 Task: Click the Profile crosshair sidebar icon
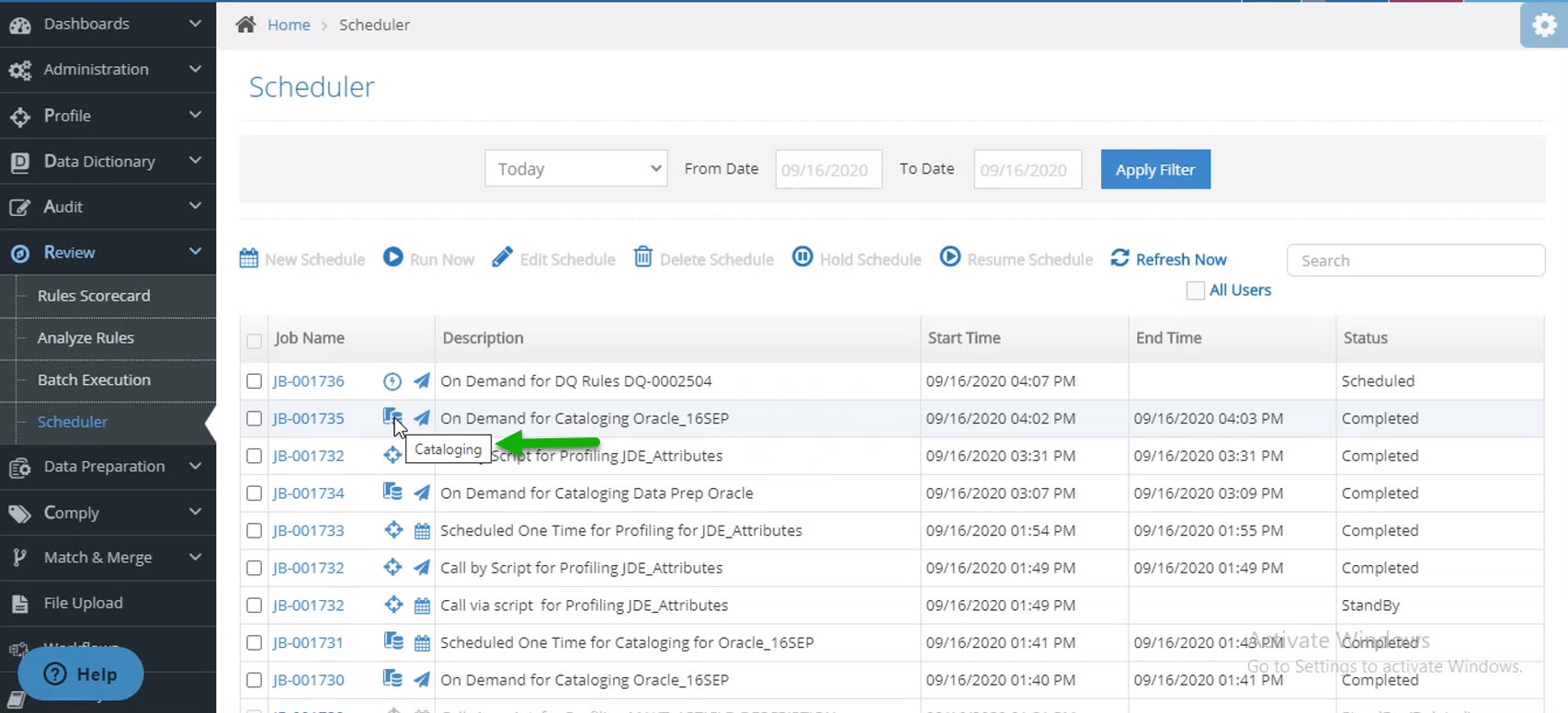pyautogui.click(x=20, y=117)
